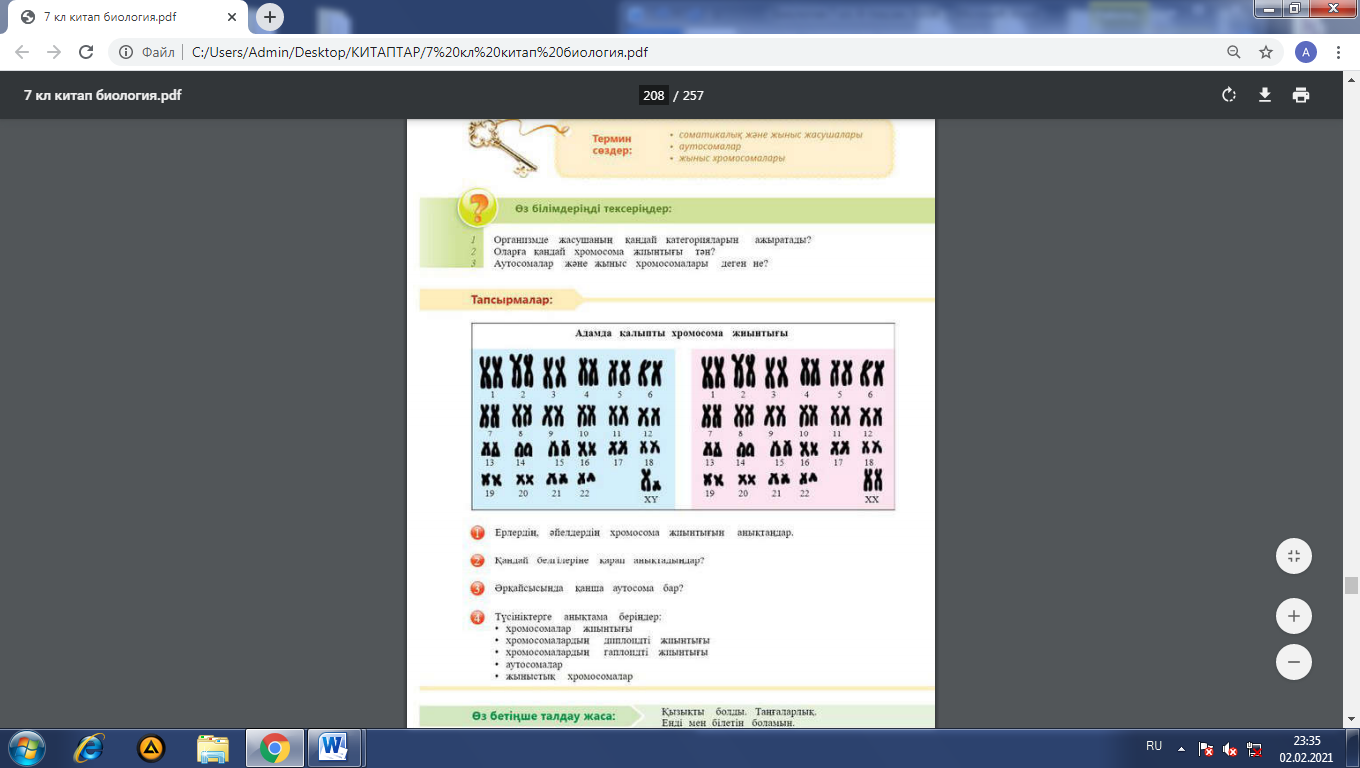
Task: Click the vertical scrollbar thumb
Action: click(x=1351, y=586)
